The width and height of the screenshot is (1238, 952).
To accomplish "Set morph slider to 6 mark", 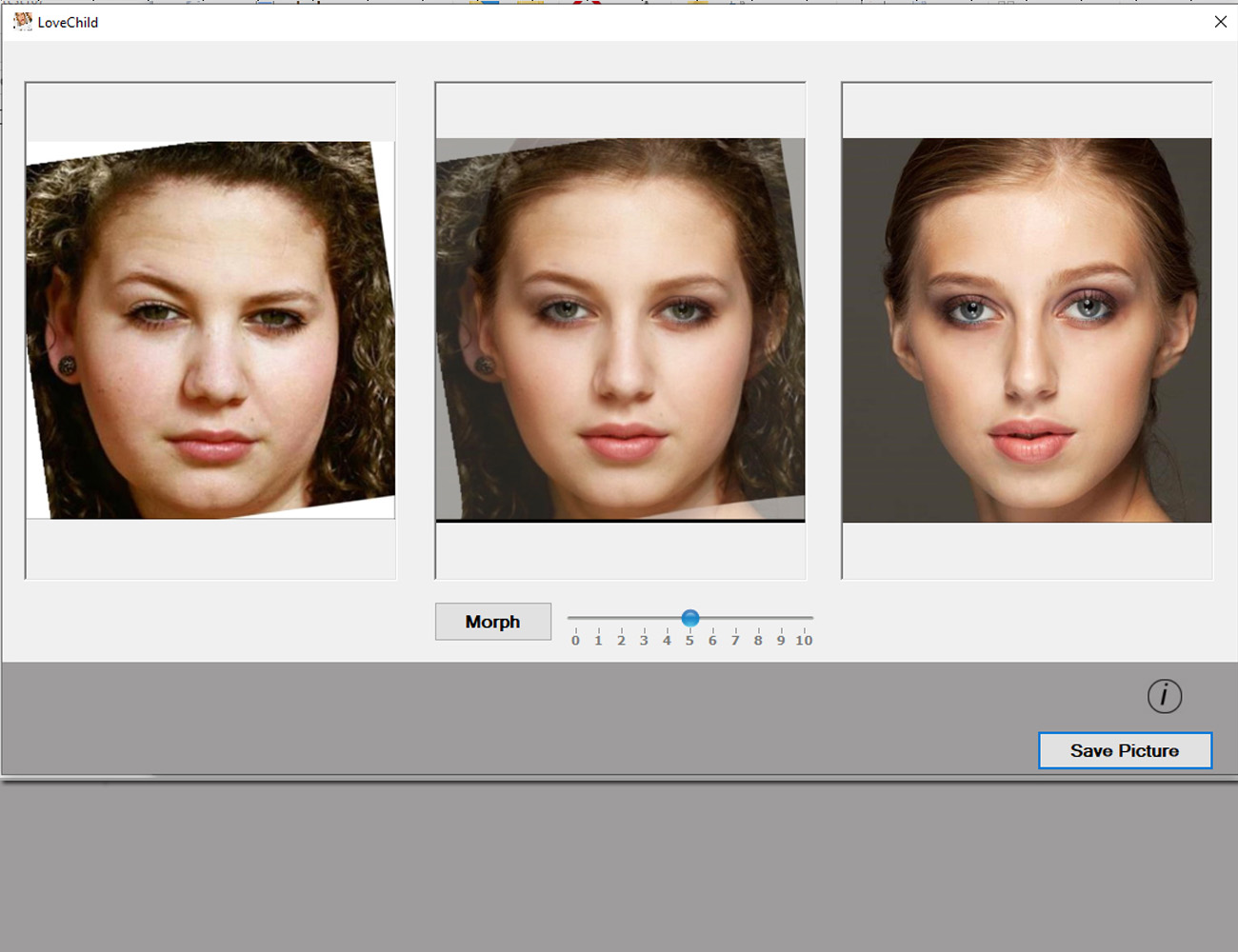I will [713, 619].
